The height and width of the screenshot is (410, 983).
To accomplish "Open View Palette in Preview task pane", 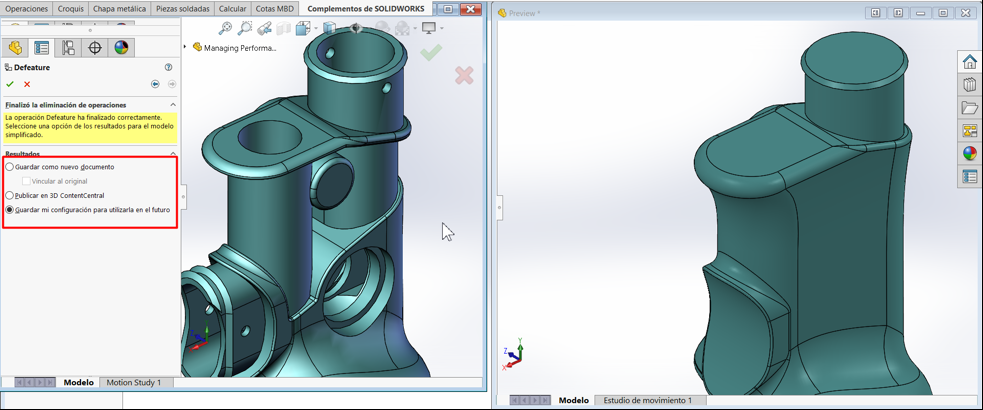I will pos(970,130).
